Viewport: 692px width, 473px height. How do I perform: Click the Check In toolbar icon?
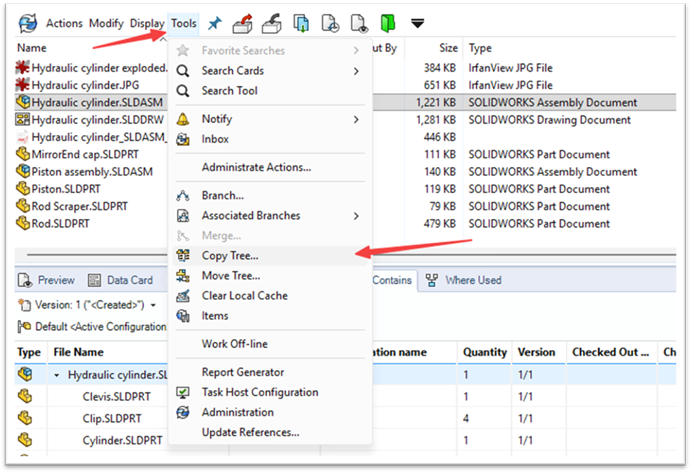(271, 23)
